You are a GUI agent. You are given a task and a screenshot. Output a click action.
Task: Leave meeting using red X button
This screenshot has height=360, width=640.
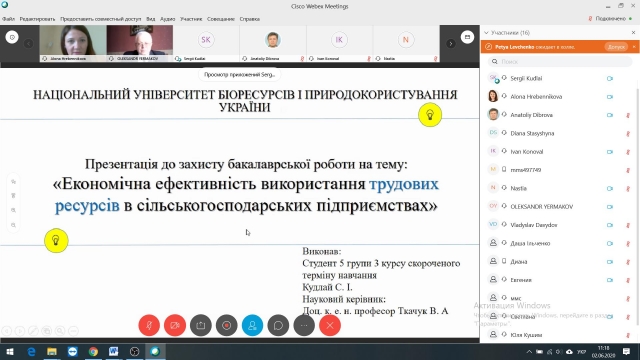[x=330, y=325]
